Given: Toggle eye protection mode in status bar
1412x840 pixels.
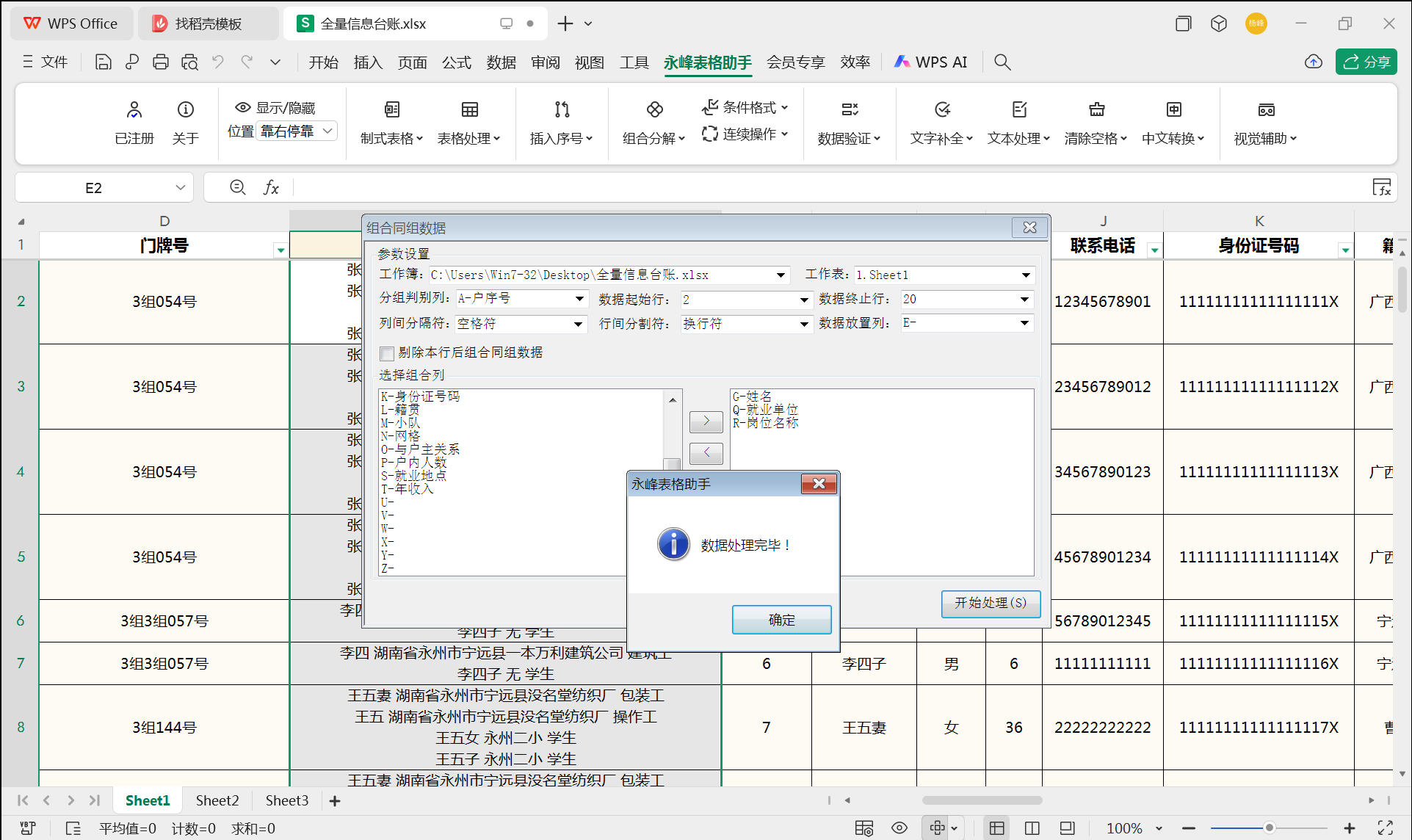Looking at the screenshot, I should tap(899, 828).
